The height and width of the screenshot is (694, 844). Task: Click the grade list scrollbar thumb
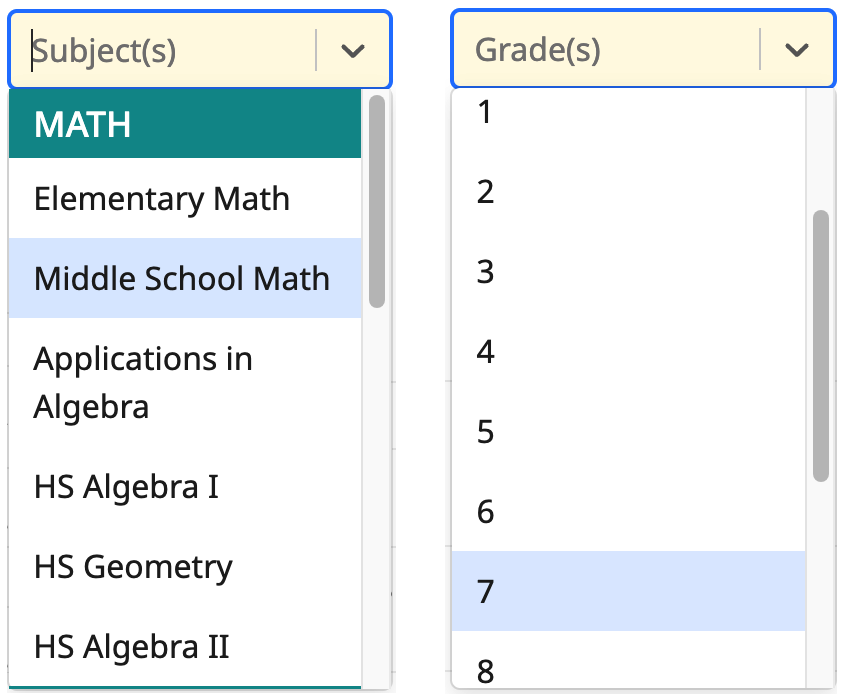point(821,345)
